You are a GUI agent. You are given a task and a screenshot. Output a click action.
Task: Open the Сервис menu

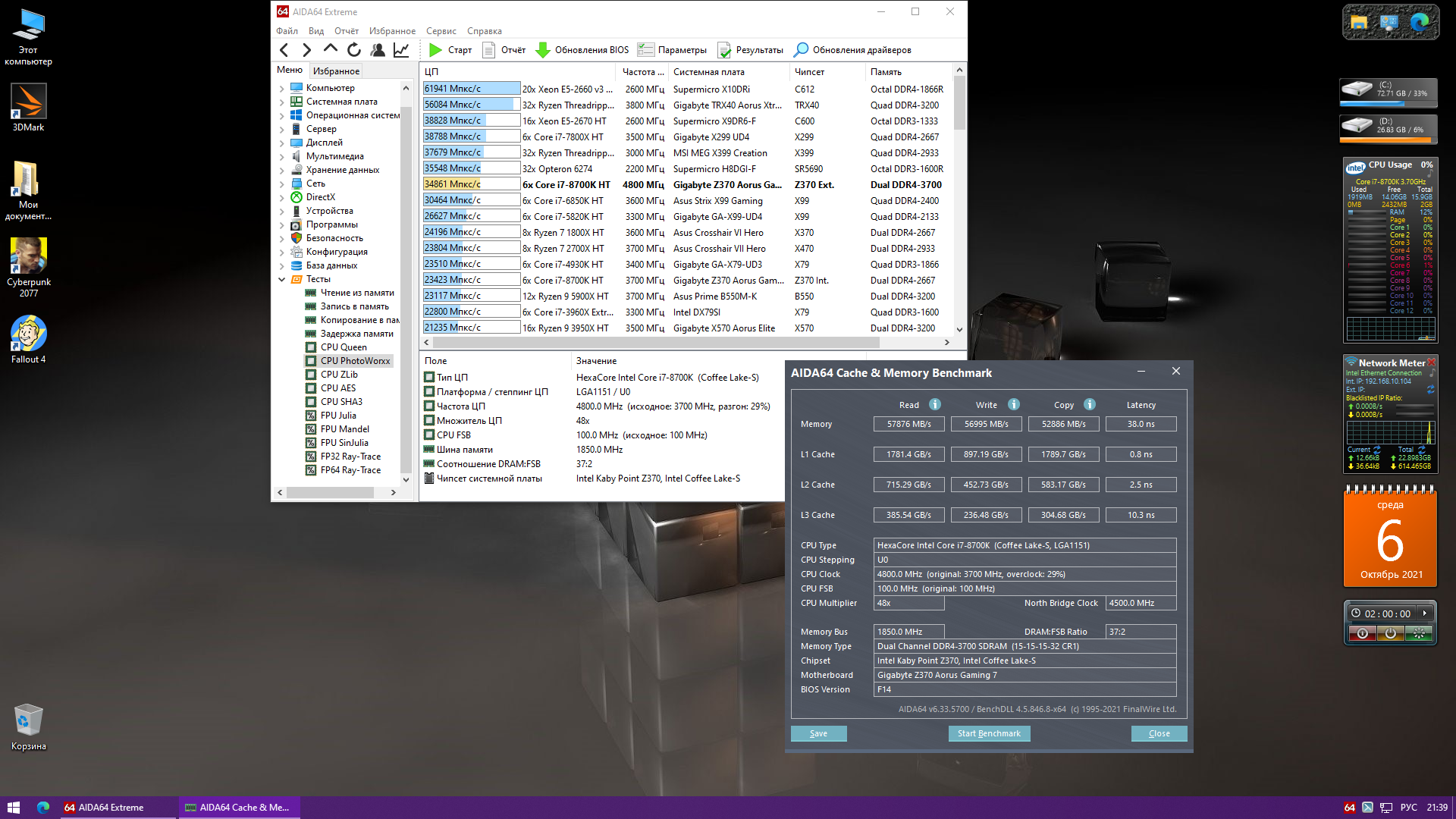click(x=441, y=31)
